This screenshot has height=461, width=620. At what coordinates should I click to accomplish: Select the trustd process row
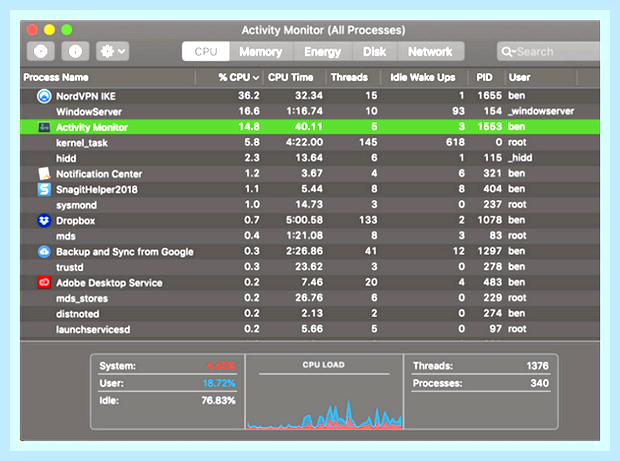pos(310,267)
